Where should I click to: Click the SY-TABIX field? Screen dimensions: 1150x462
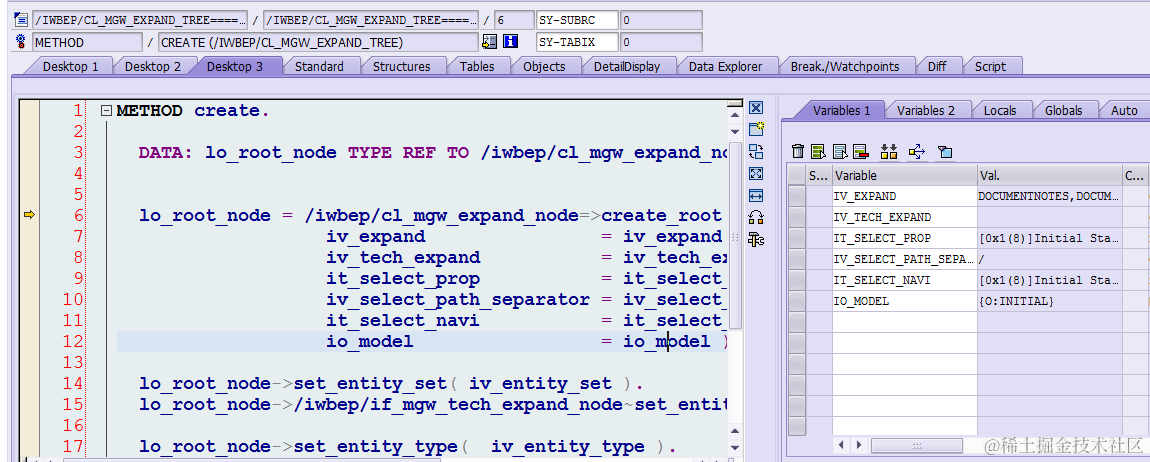578,43
